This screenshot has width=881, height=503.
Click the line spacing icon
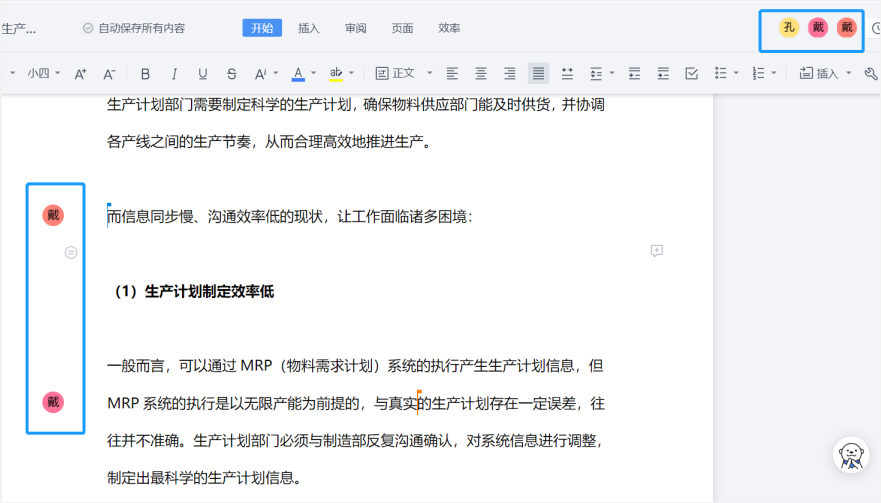[596, 74]
